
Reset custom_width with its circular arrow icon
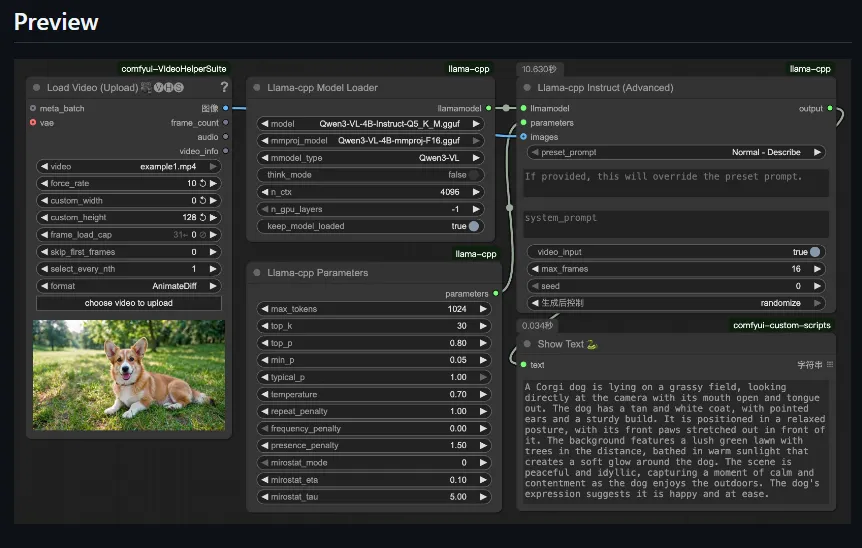(x=203, y=201)
